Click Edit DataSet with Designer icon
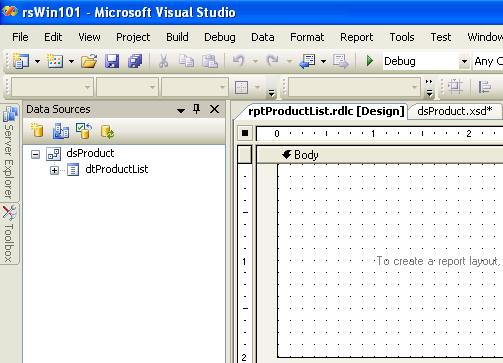 tap(61, 131)
